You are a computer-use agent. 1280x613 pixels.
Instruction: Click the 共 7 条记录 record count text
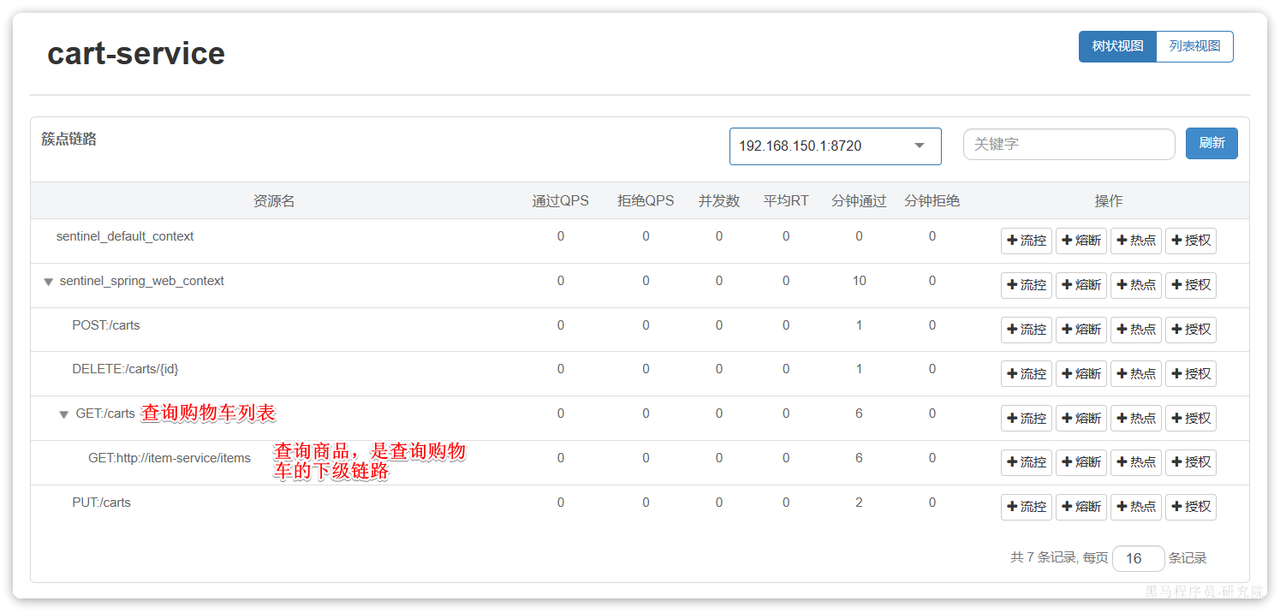(1043, 558)
